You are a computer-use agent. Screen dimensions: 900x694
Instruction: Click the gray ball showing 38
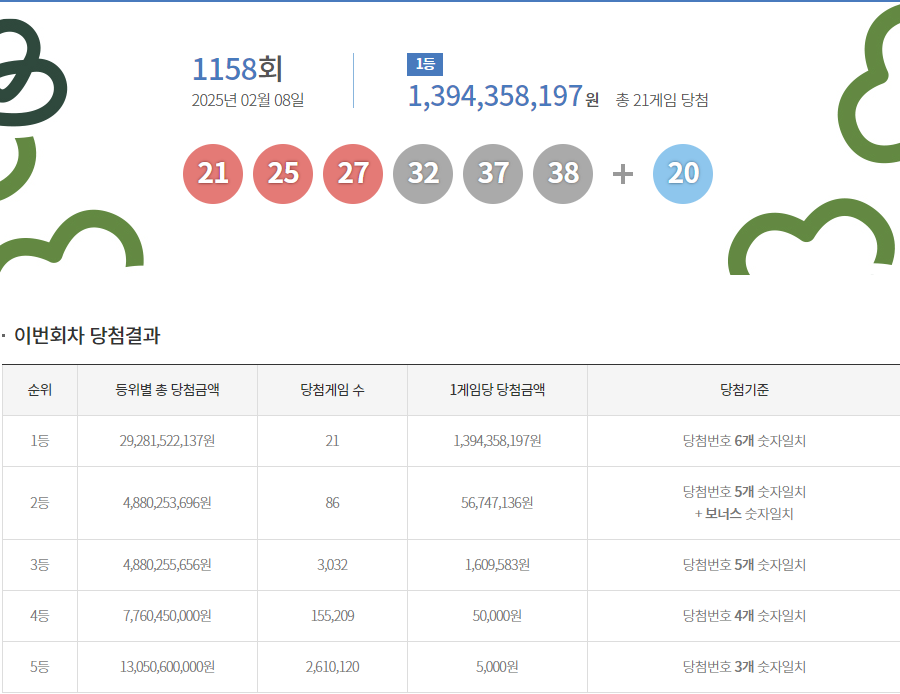click(562, 173)
